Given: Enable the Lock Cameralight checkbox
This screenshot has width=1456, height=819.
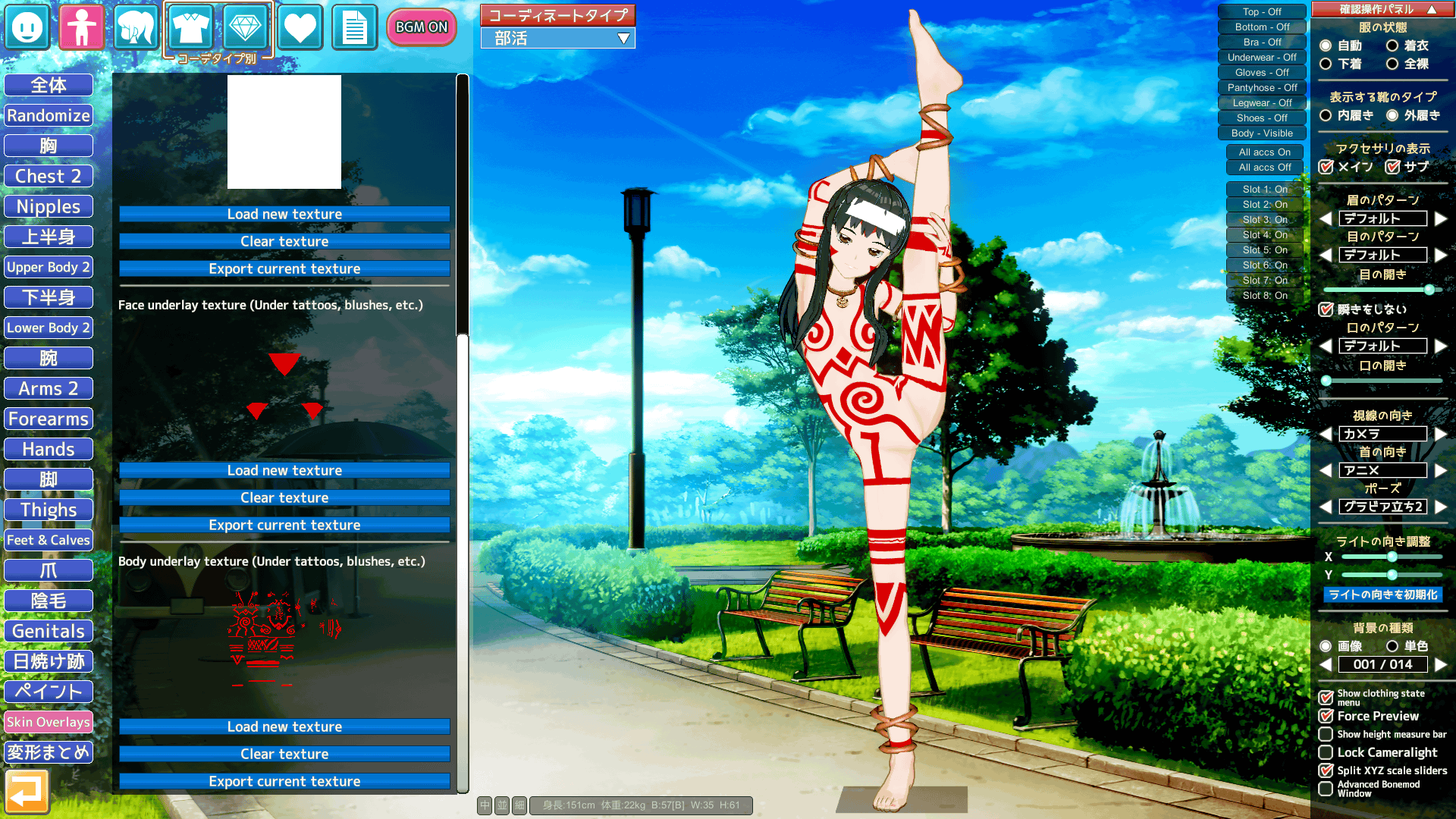Looking at the screenshot, I should [1326, 752].
